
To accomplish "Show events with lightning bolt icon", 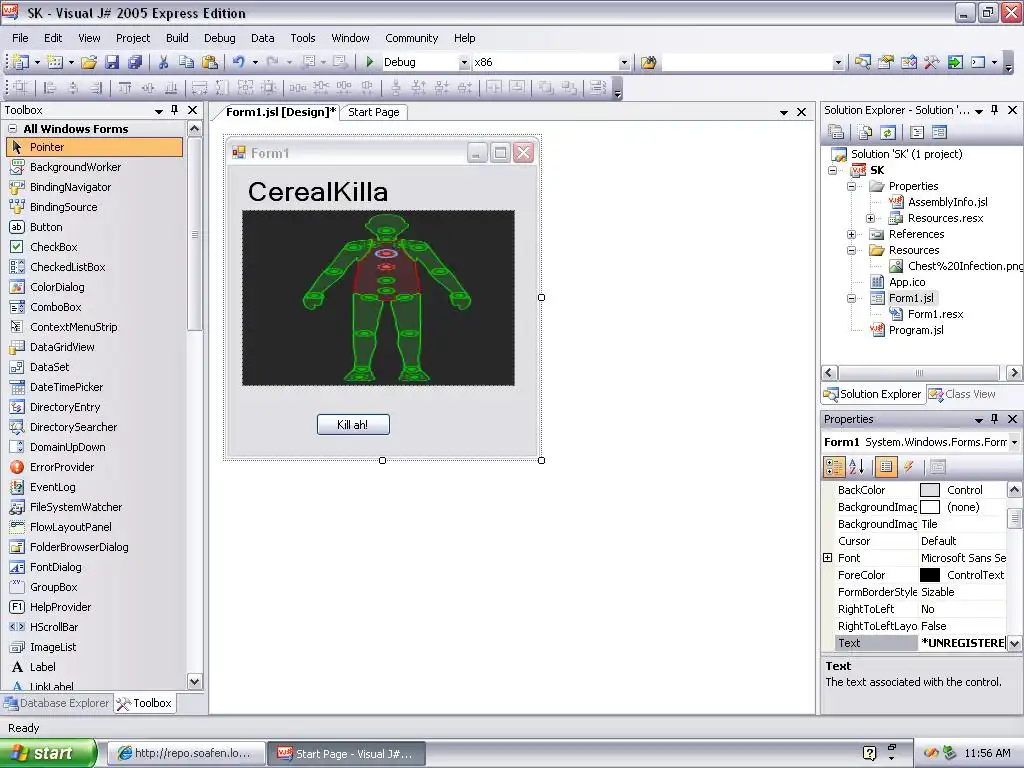I will (908, 466).
